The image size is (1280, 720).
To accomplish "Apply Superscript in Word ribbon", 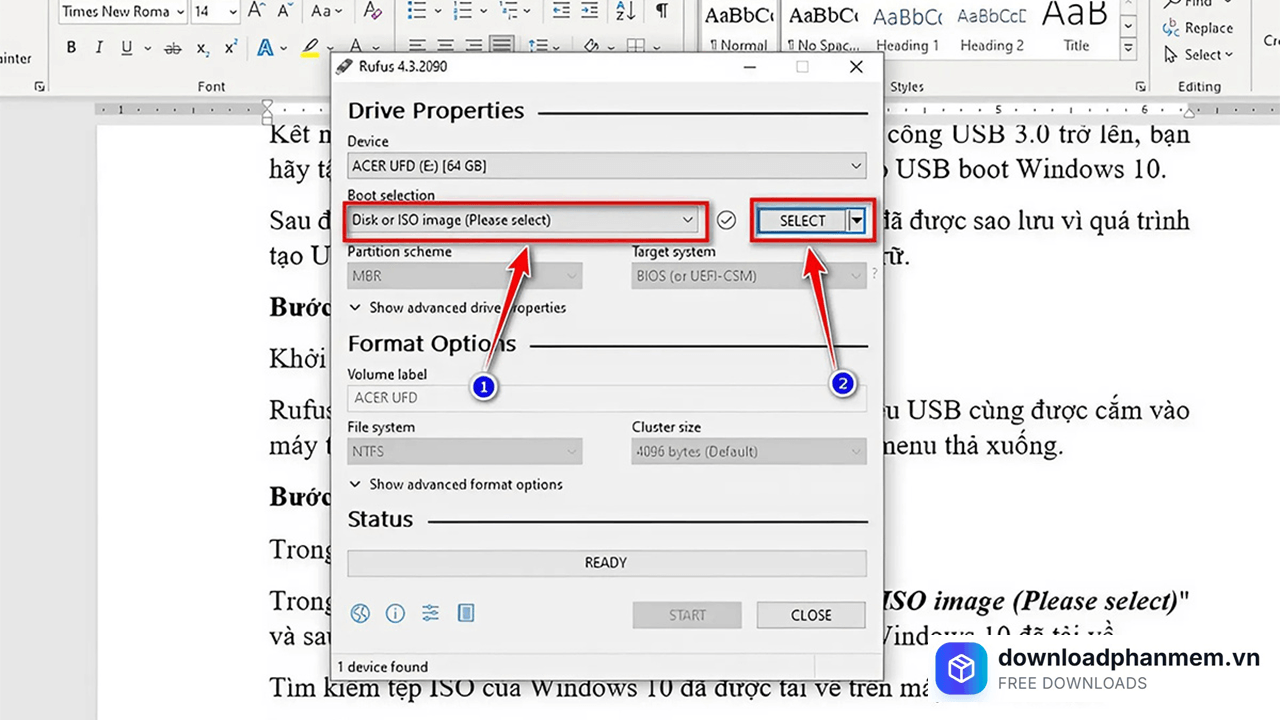I will pyautogui.click(x=231, y=48).
